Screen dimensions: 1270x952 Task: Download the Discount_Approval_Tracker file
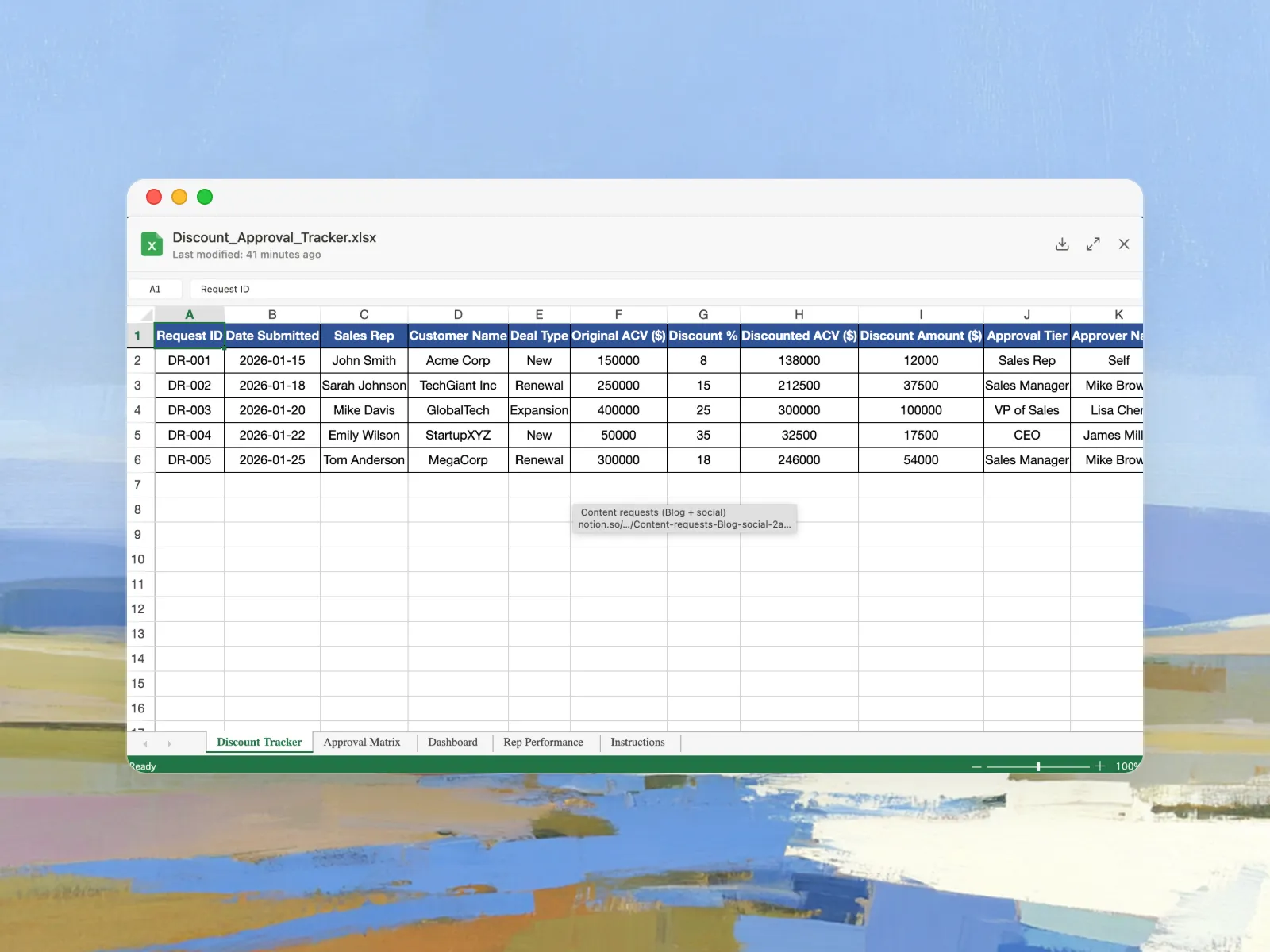(1062, 244)
